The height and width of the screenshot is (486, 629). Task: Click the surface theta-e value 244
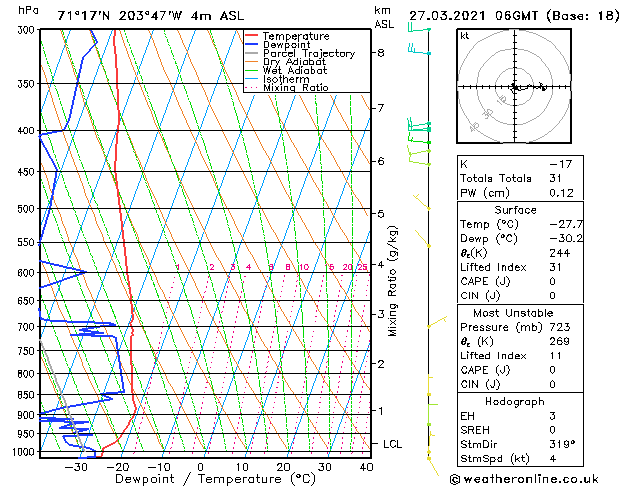(x=560, y=253)
